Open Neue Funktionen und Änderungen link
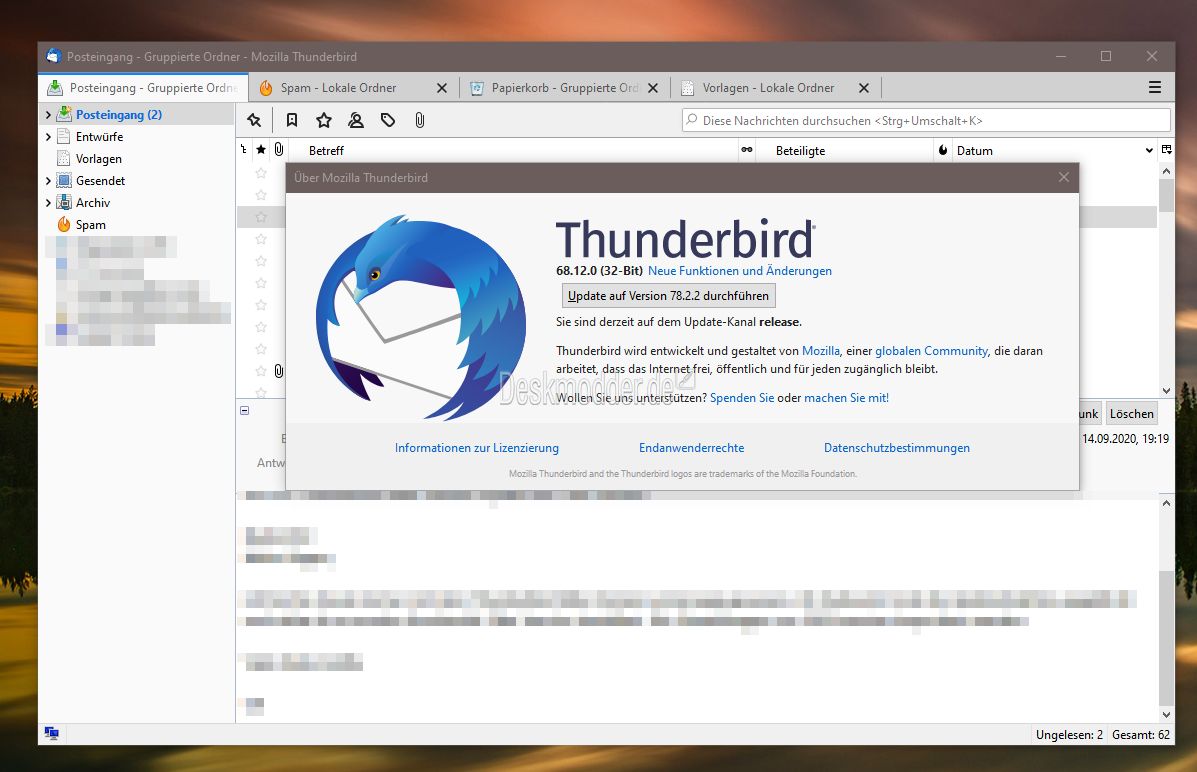This screenshot has width=1197, height=772. pos(740,271)
